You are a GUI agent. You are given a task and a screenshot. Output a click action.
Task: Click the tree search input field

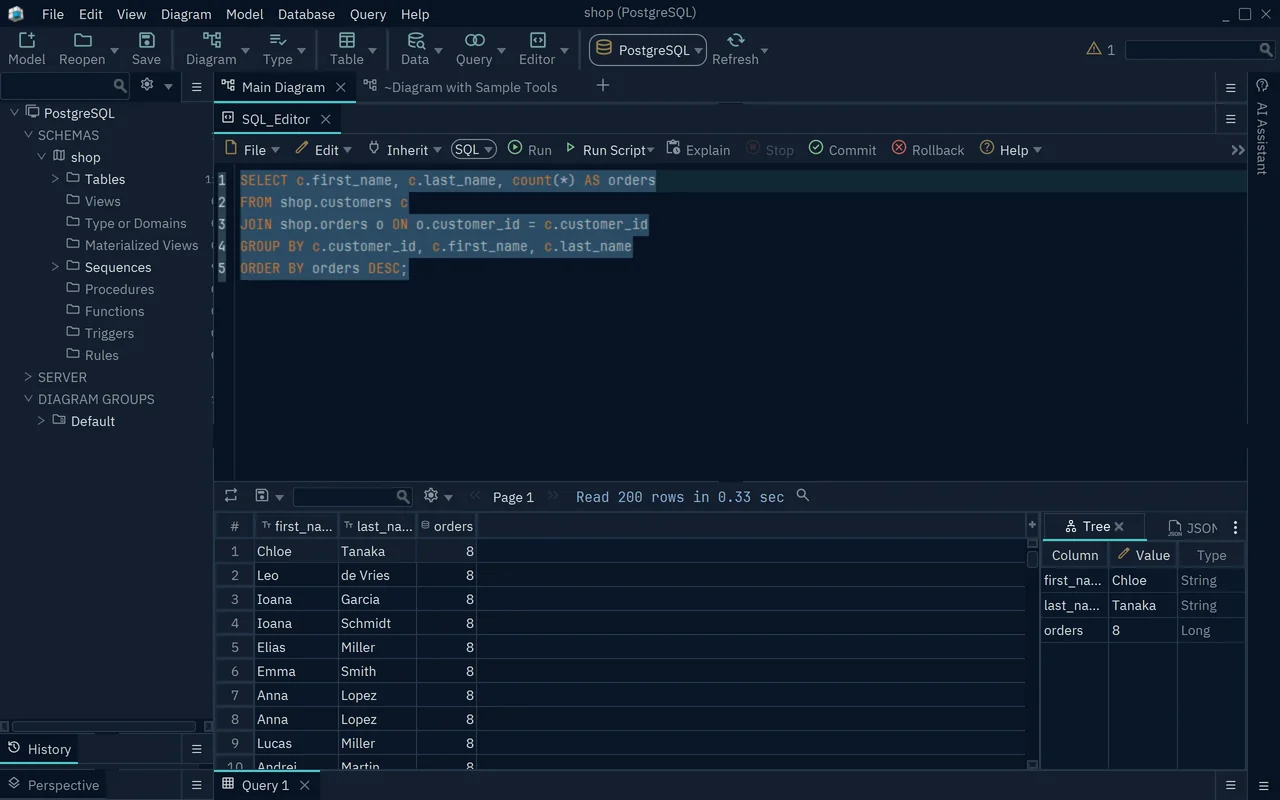tap(63, 86)
